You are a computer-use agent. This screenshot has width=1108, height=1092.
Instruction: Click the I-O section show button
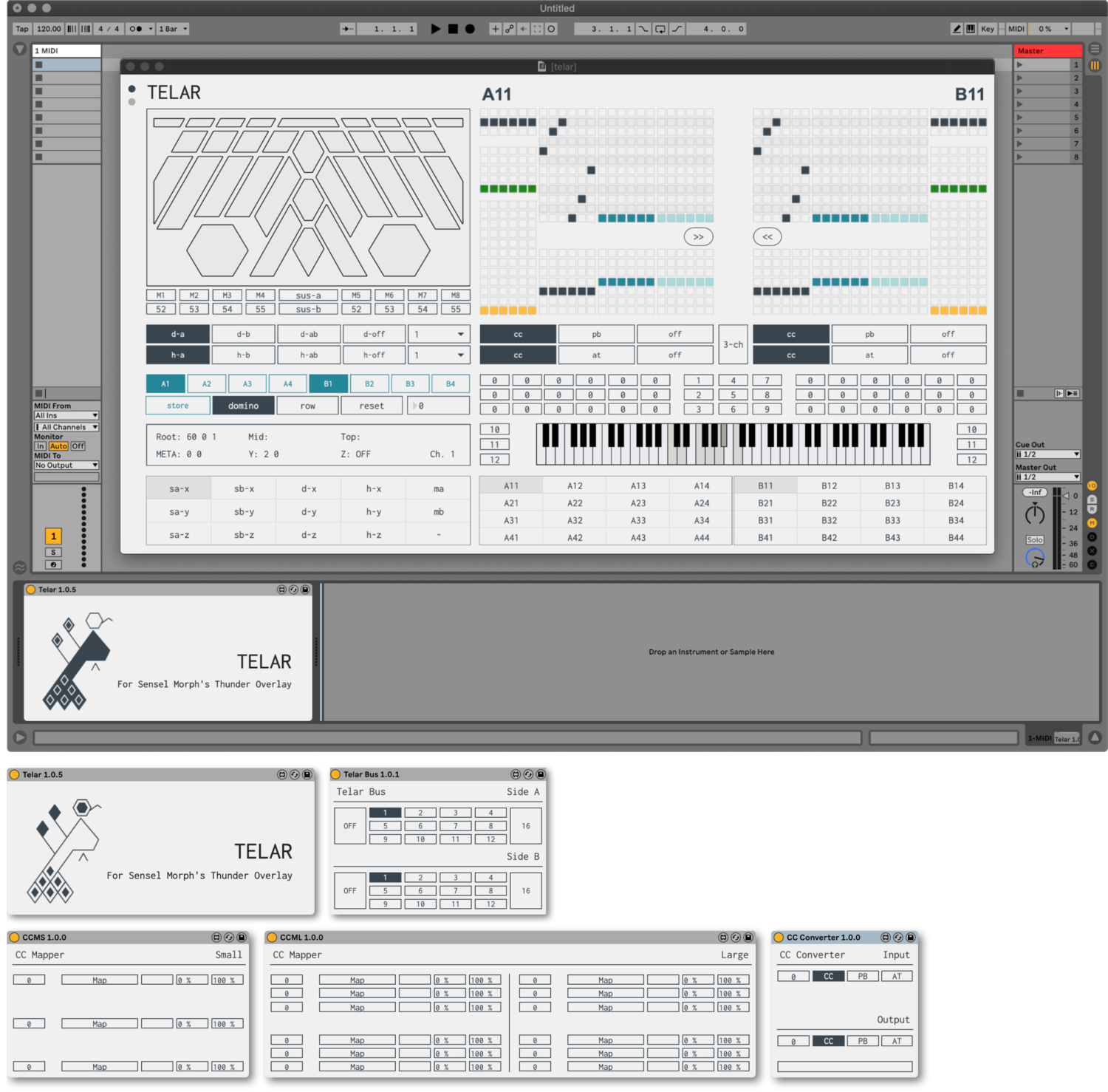(1092, 485)
